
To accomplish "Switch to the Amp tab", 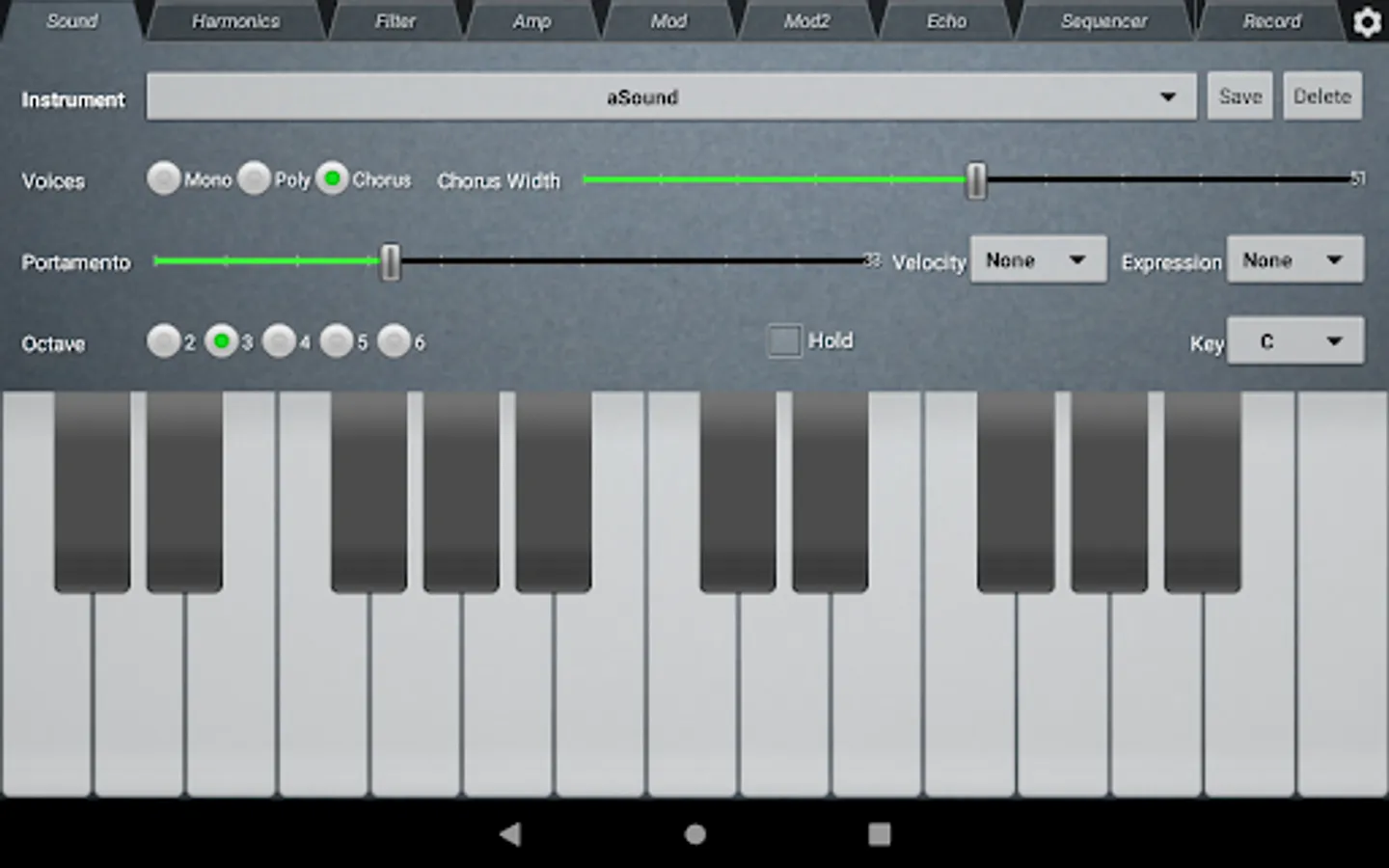I will tap(531, 21).
